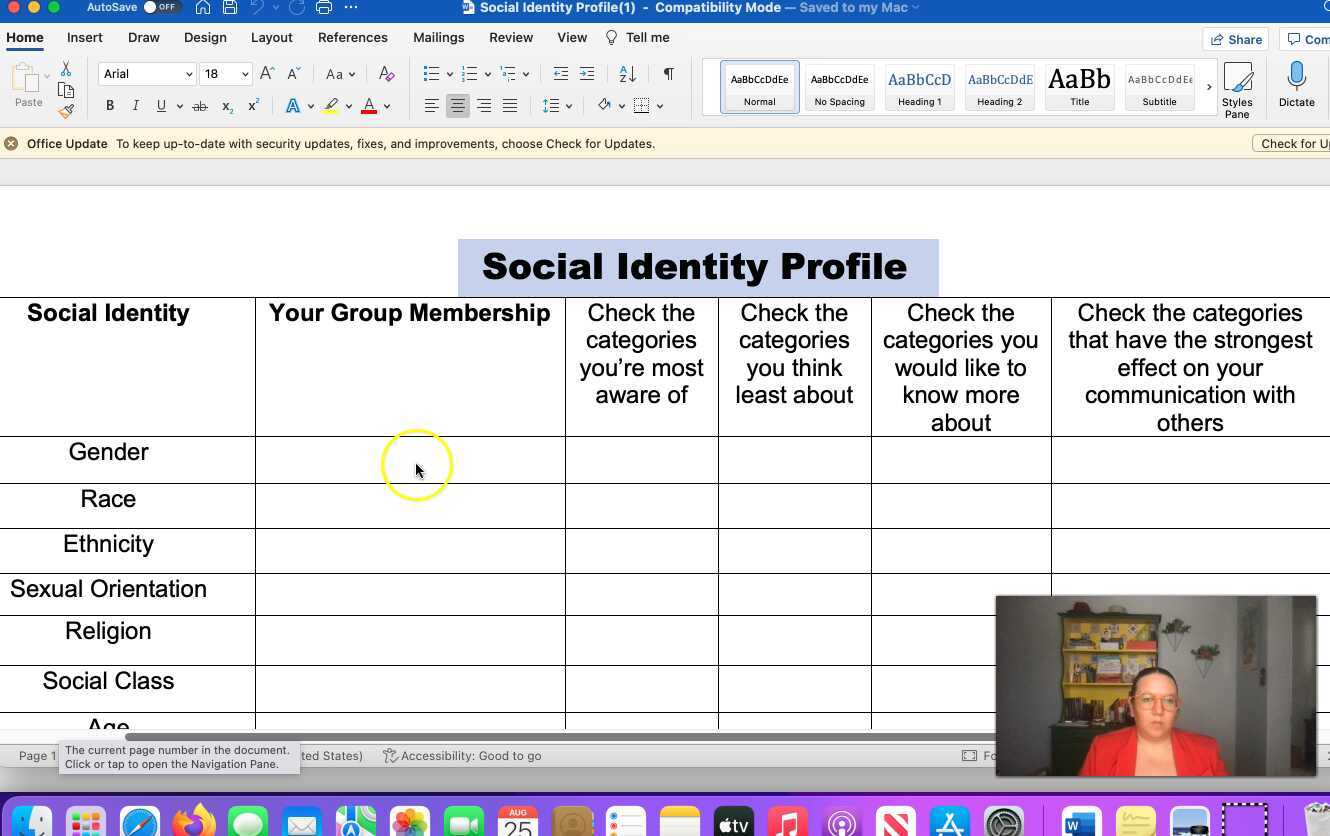The width and height of the screenshot is (1330, 836).
Task: Toggle italic formatting
Action: pyautogui.click(x=135, y=105)
